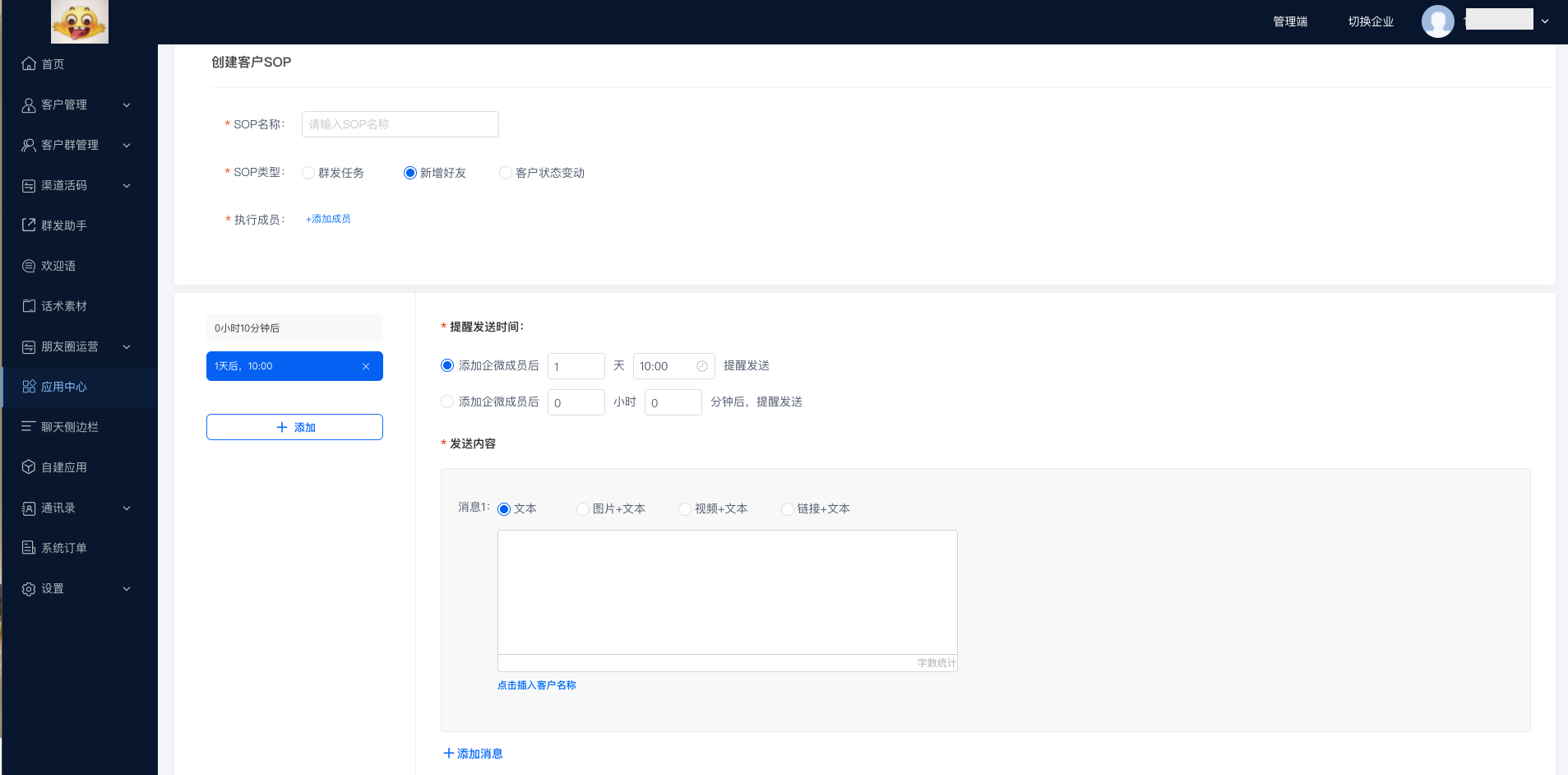Click the plus icon beside 添加消息
The image size is (1568, 775).
[x=449, y=753]
